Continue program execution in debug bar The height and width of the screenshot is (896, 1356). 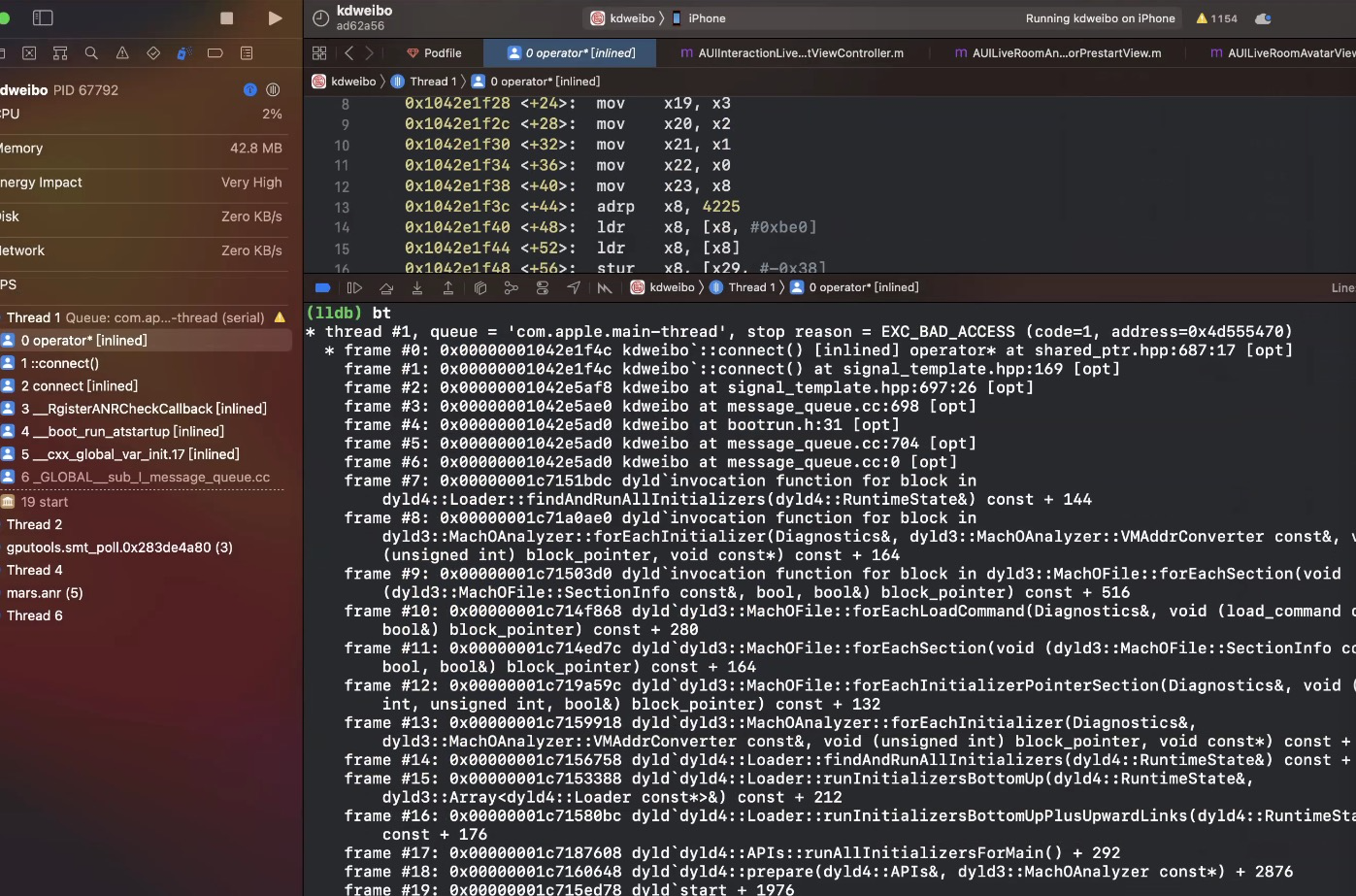click(x=354, y=287)
